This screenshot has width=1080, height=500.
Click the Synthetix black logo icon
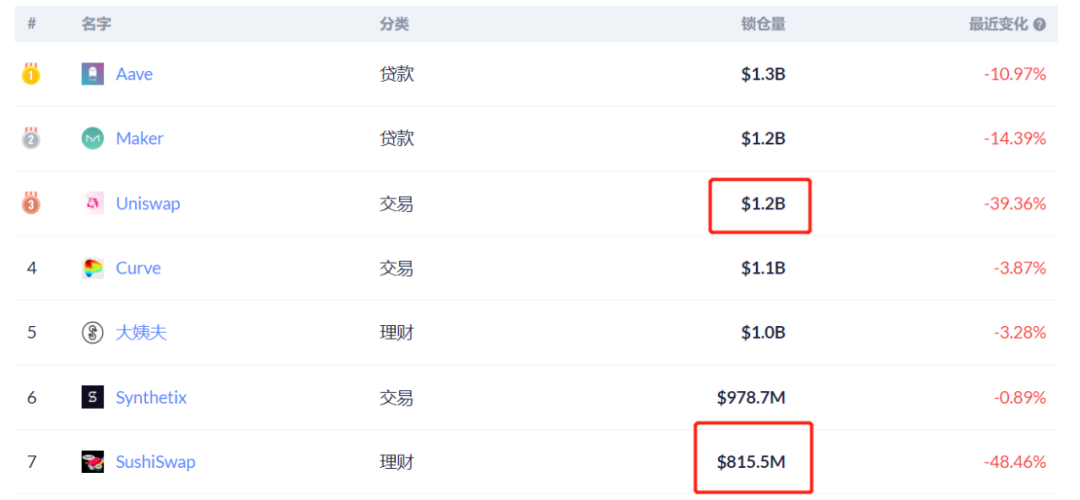(92, 398)
